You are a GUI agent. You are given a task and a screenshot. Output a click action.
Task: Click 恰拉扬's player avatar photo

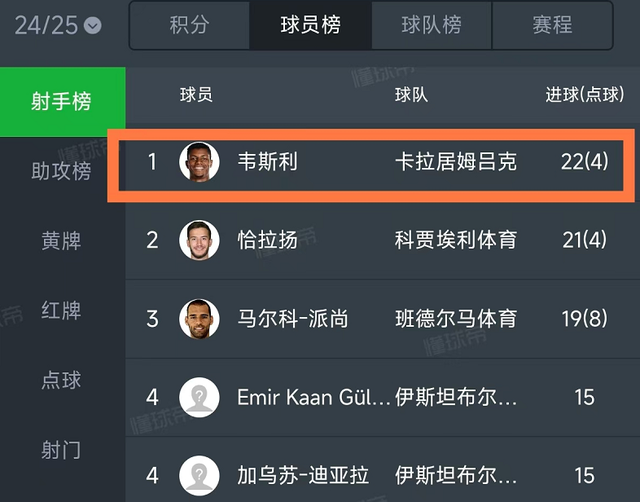199,240
